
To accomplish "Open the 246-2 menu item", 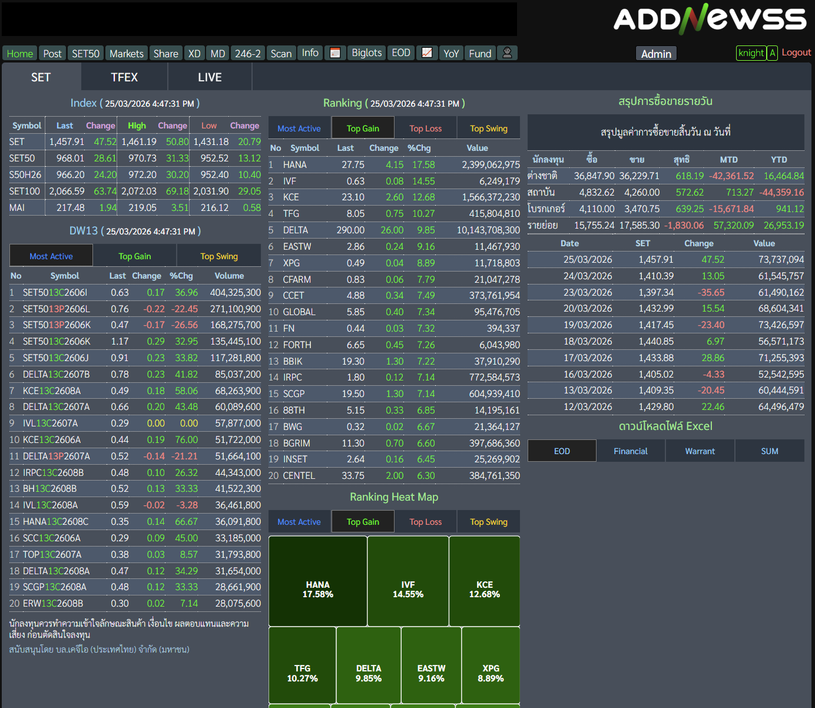I will point(248,53).
